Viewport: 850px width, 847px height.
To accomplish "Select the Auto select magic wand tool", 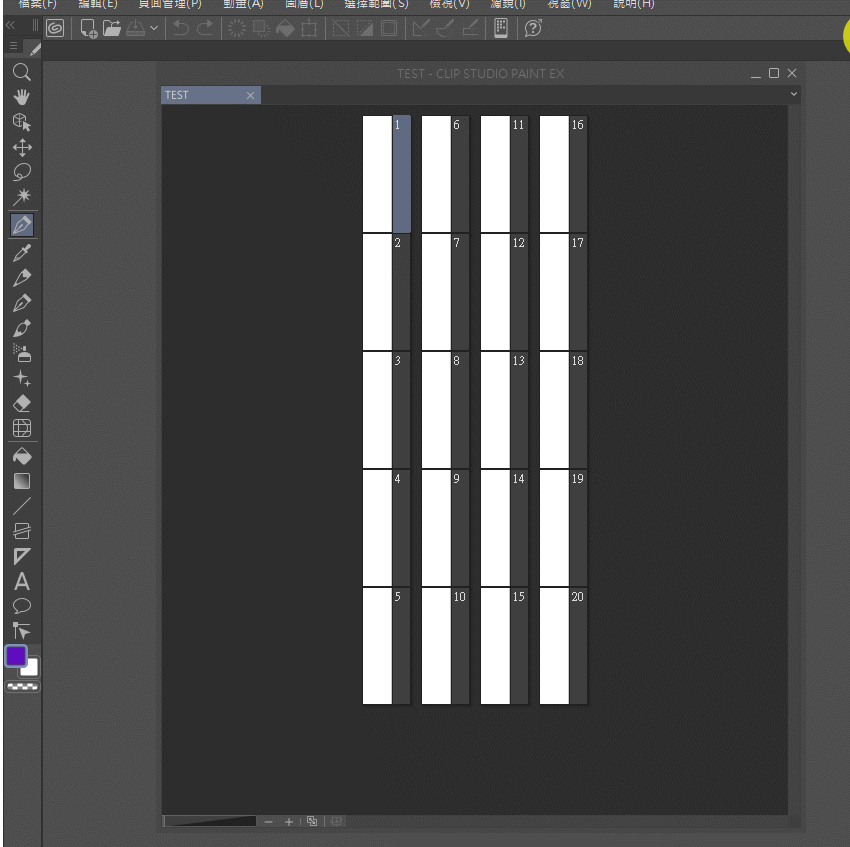I will point(22,196).
